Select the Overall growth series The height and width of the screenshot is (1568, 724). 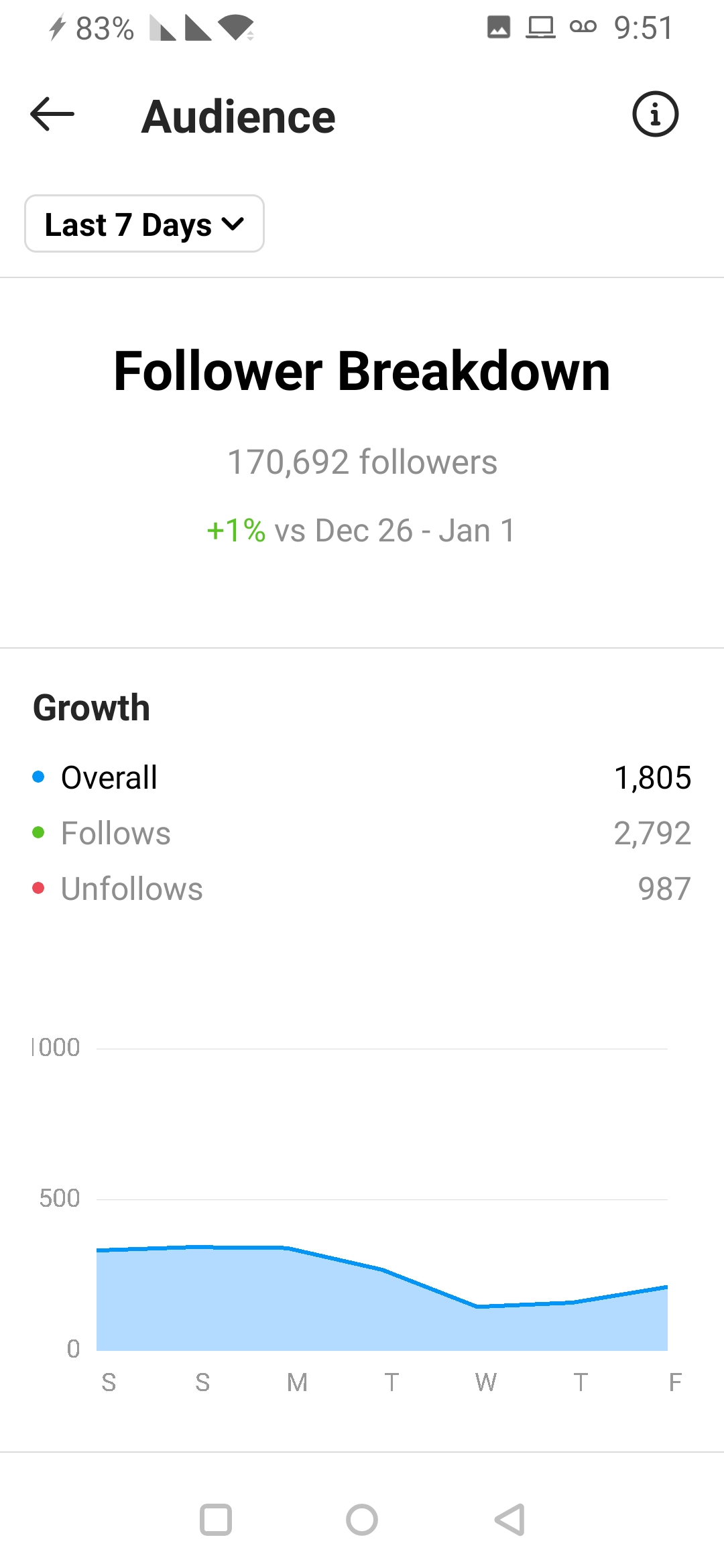pos(362,777)
